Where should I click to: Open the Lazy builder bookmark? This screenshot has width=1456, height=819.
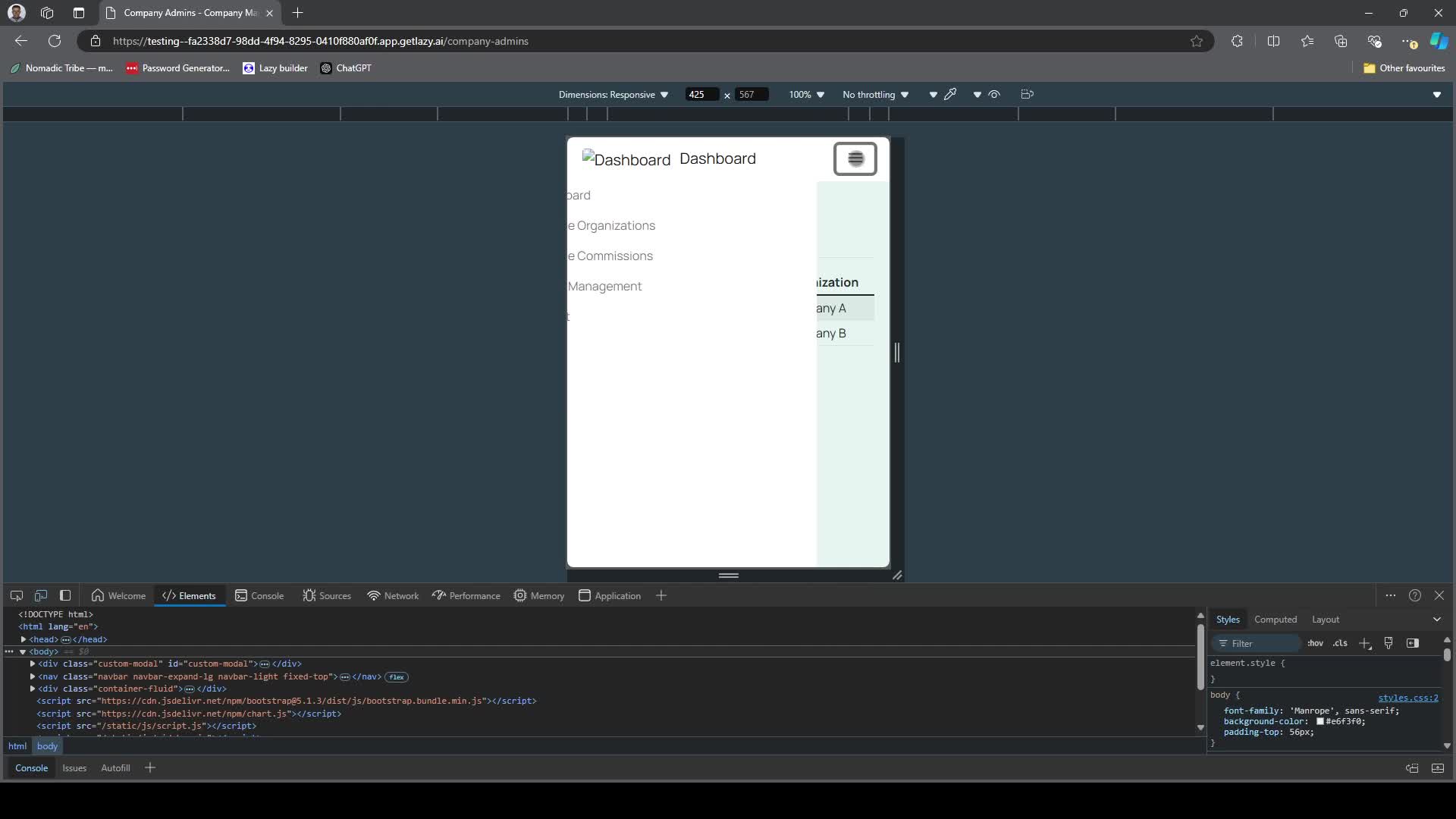point(275,68)
